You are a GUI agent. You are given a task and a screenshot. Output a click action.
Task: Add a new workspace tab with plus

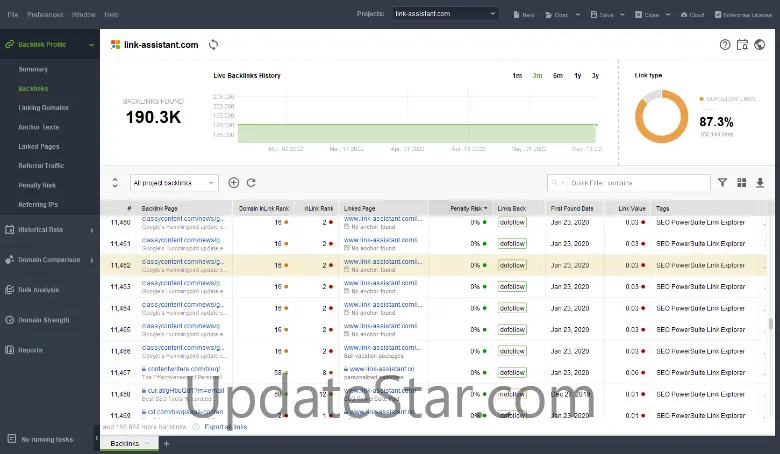click(167, 443)
